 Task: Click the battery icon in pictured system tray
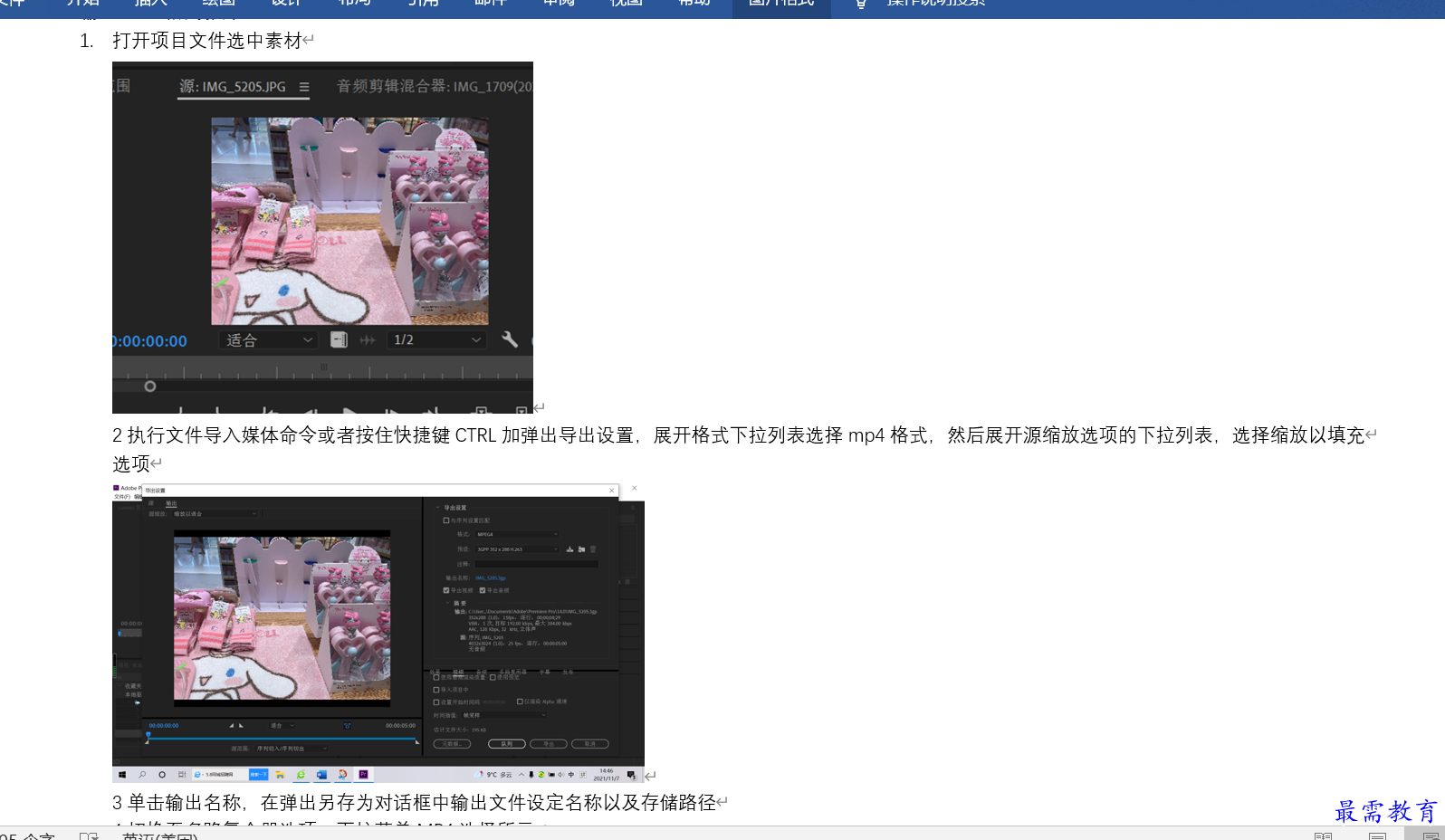pos(551,775)
